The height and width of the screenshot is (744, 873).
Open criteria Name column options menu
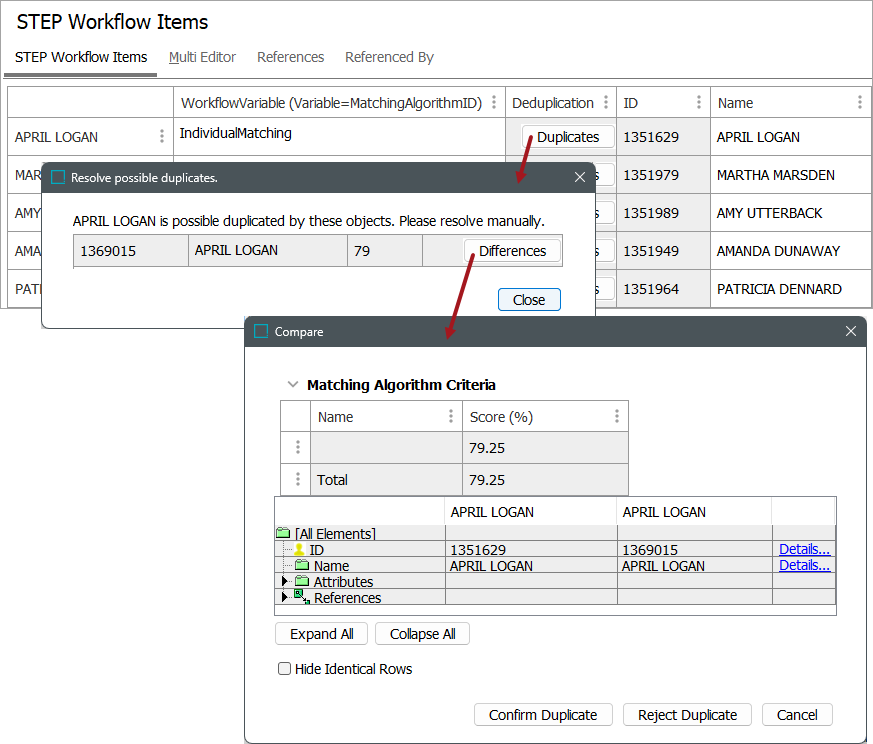[x=450, y=417]
